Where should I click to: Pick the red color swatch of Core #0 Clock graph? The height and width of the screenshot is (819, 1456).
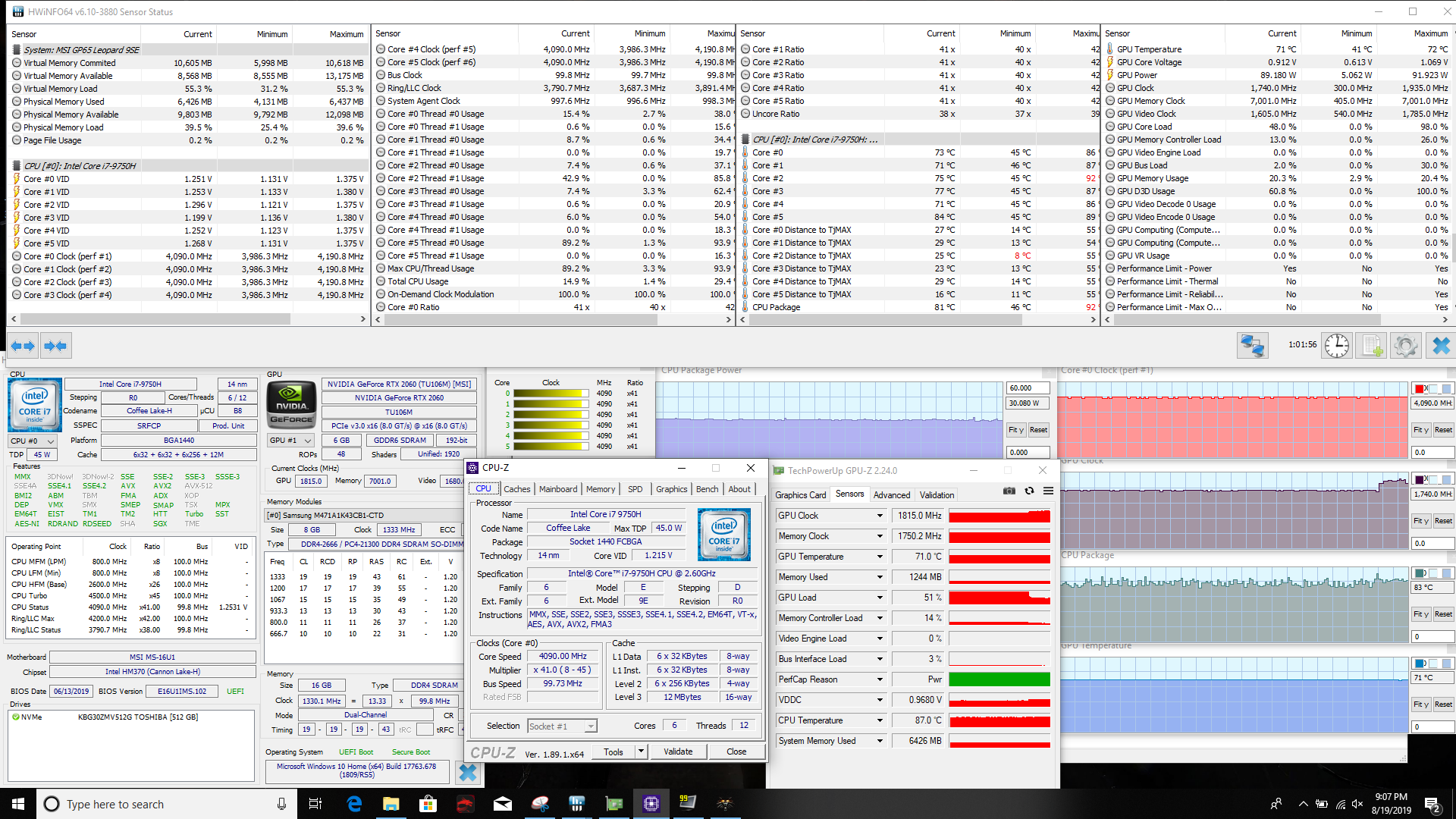click(x=1419, y=389)
